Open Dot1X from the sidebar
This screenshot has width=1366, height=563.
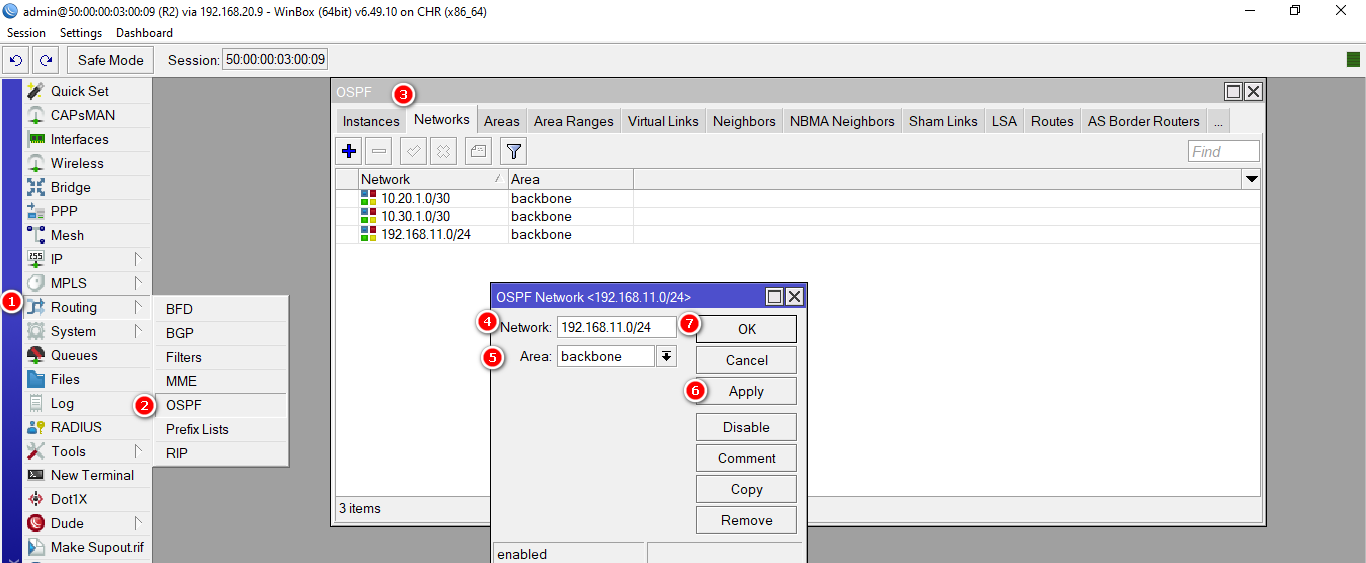(87, 499)
